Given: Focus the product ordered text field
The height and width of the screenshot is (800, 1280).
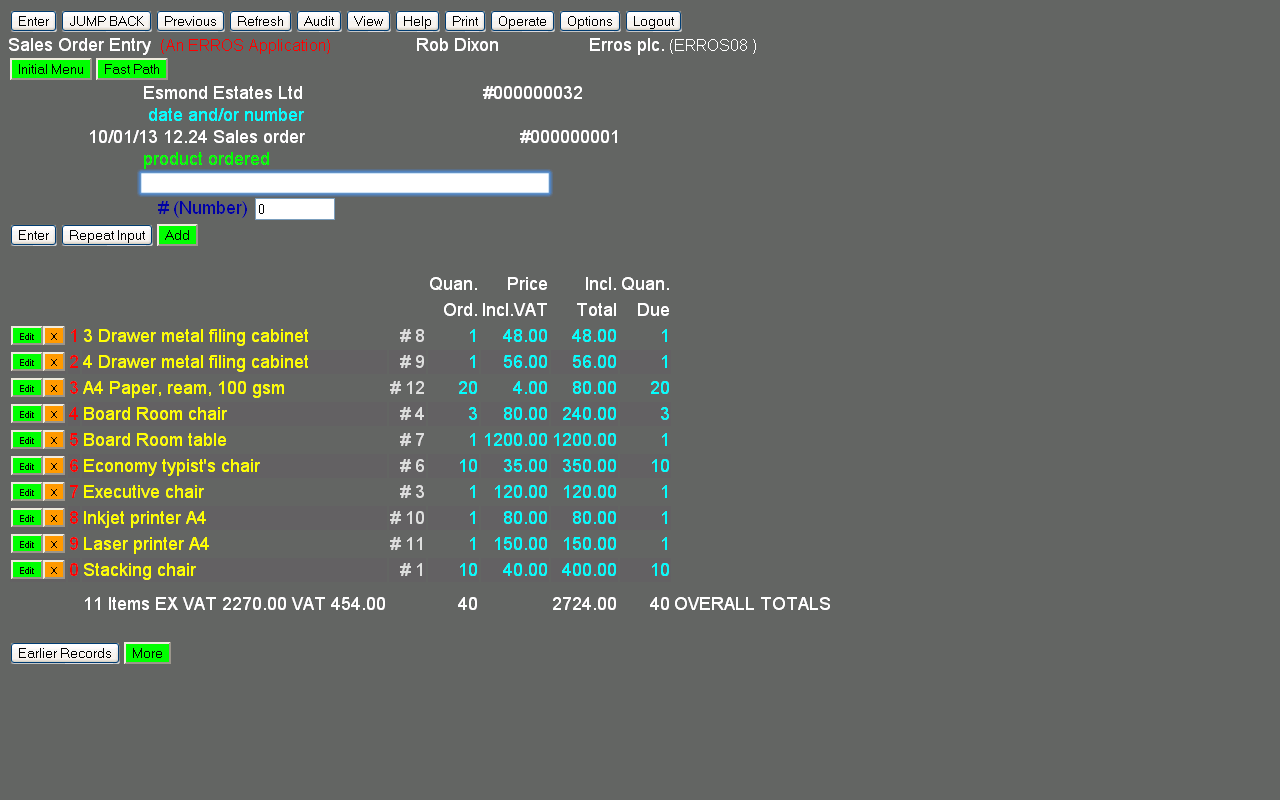Looking at the screenshot, I should pos(345,183).
